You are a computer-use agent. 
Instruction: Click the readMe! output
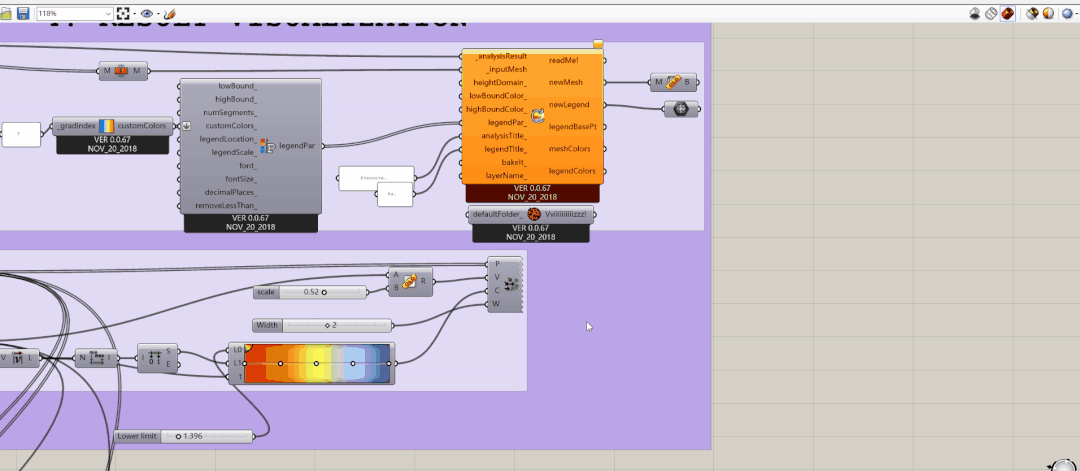(564, 61)
